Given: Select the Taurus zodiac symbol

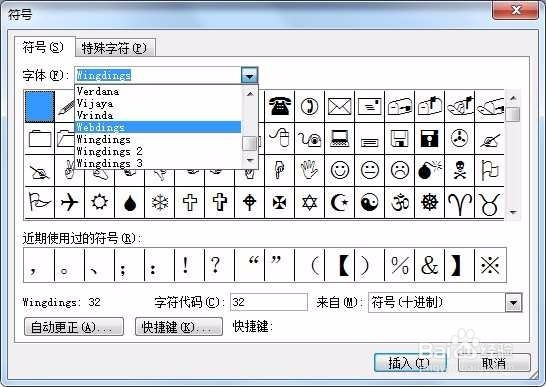Looking at the screenshot, I should tap(489, 202).
